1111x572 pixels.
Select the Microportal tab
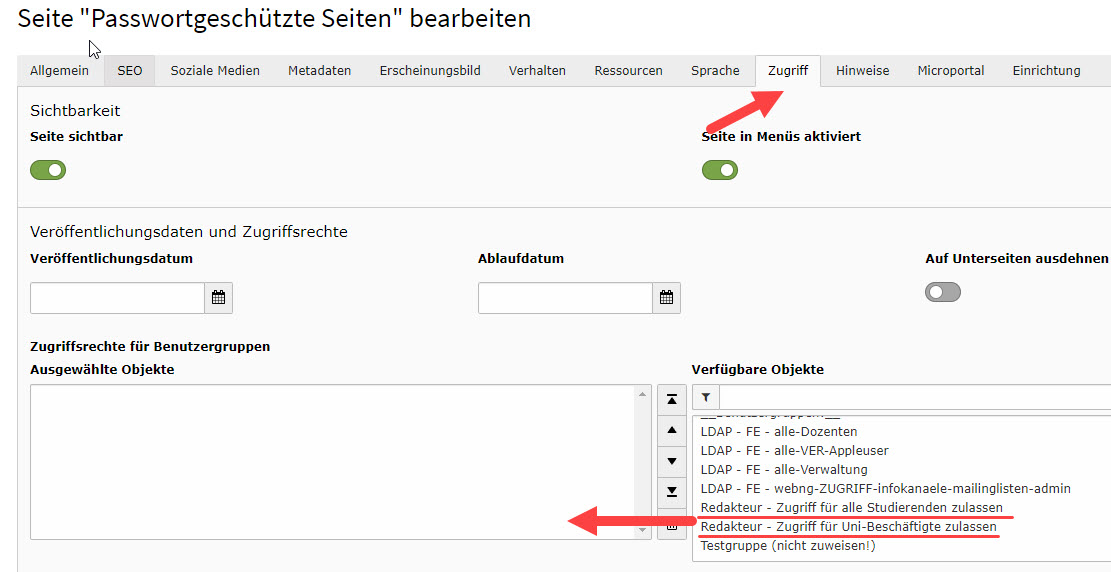point(950,71)
